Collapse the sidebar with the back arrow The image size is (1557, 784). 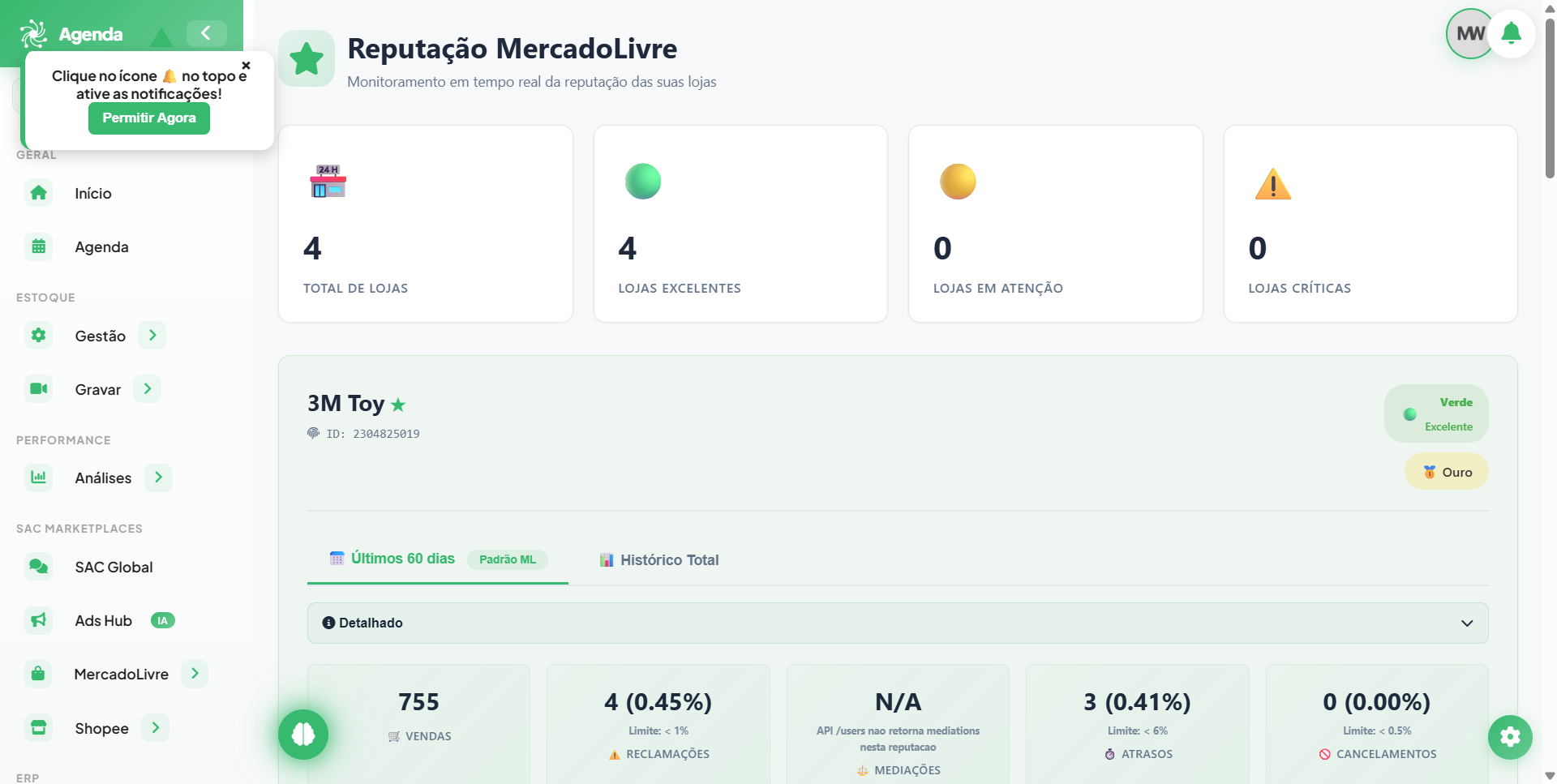(x=206, y=33)
